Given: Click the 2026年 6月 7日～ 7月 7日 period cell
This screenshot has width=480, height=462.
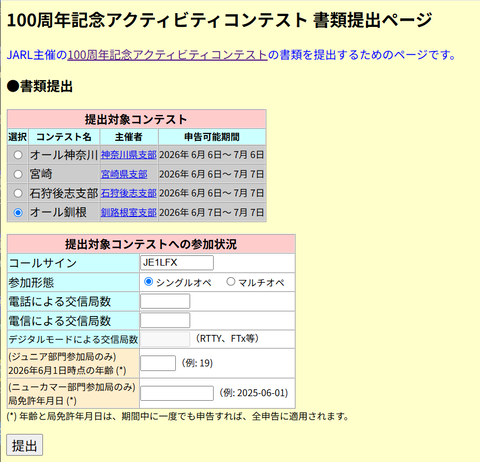Looking at the screenshot, I should (212, 213).
